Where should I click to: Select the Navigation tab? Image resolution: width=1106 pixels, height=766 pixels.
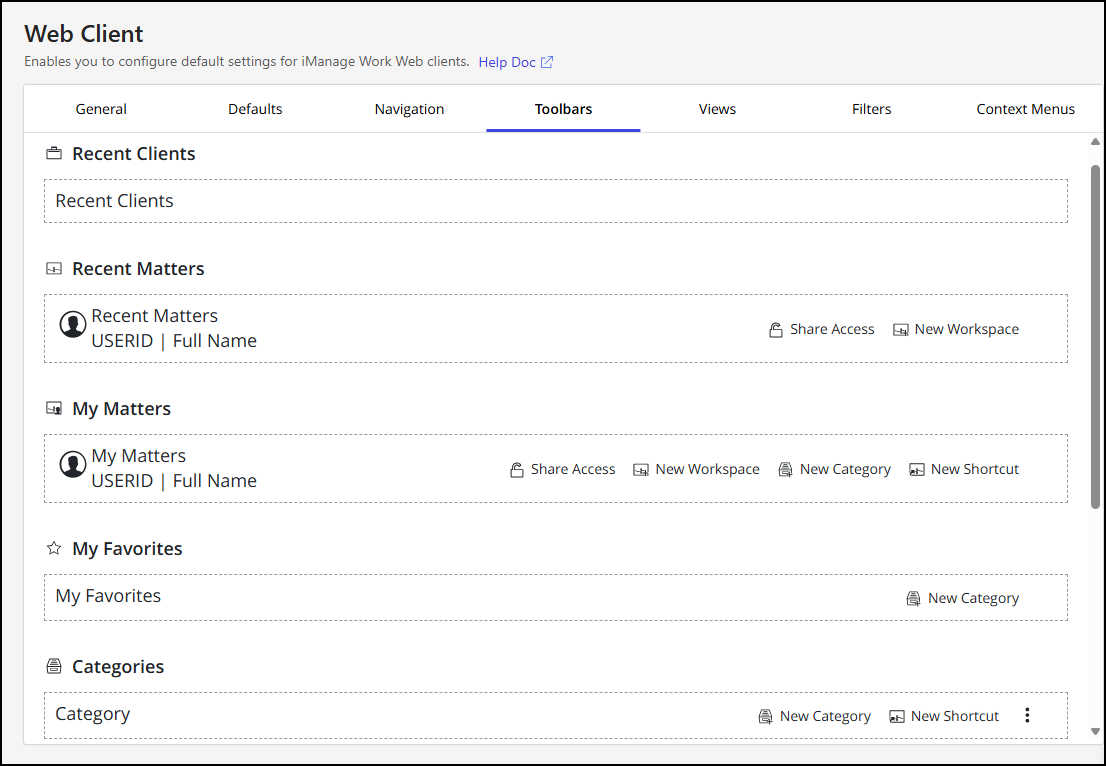coord(409,109)
